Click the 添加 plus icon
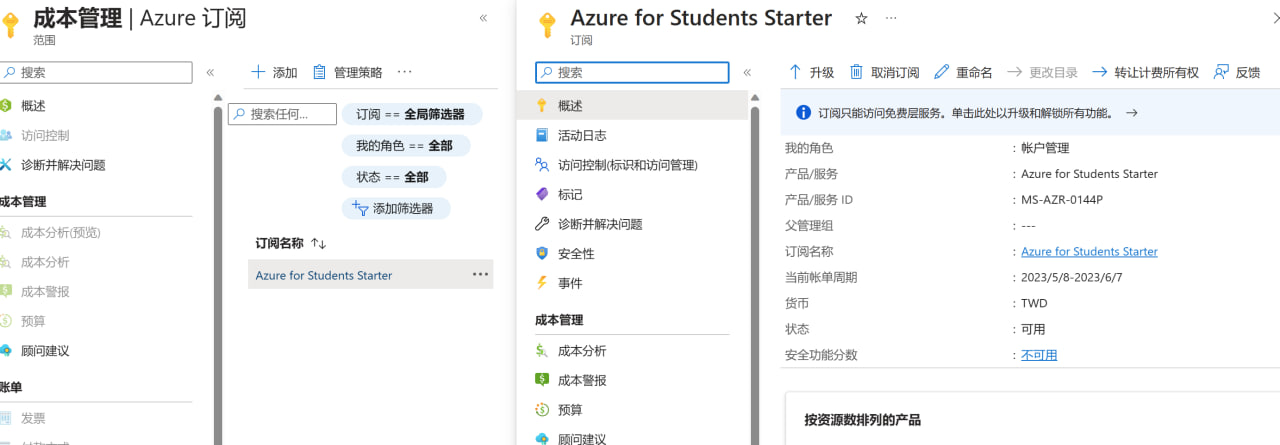This screenshot has height=445, width=1280. coord(258,72)
